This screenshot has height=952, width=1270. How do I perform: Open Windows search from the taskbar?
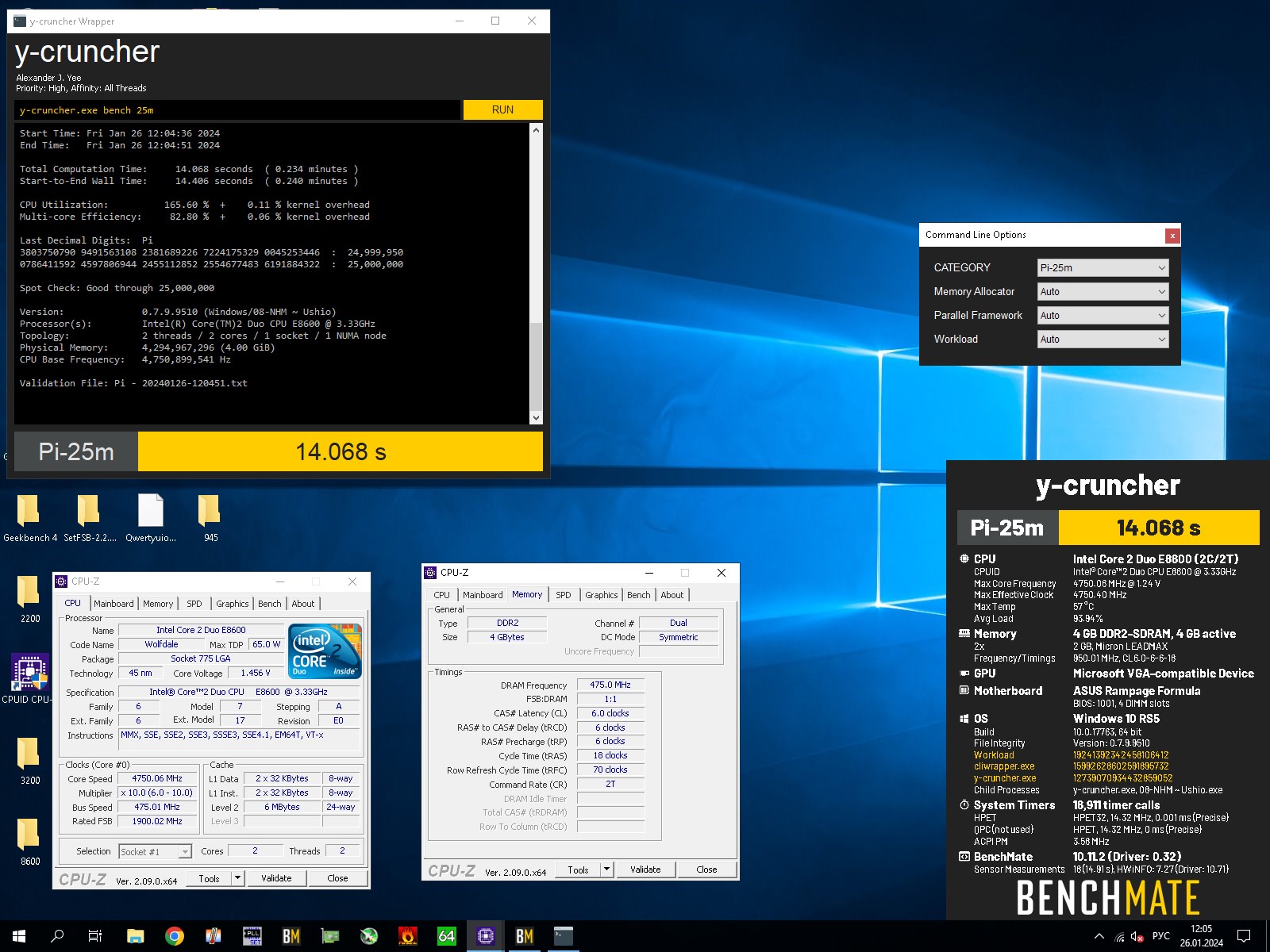(57, 936)
